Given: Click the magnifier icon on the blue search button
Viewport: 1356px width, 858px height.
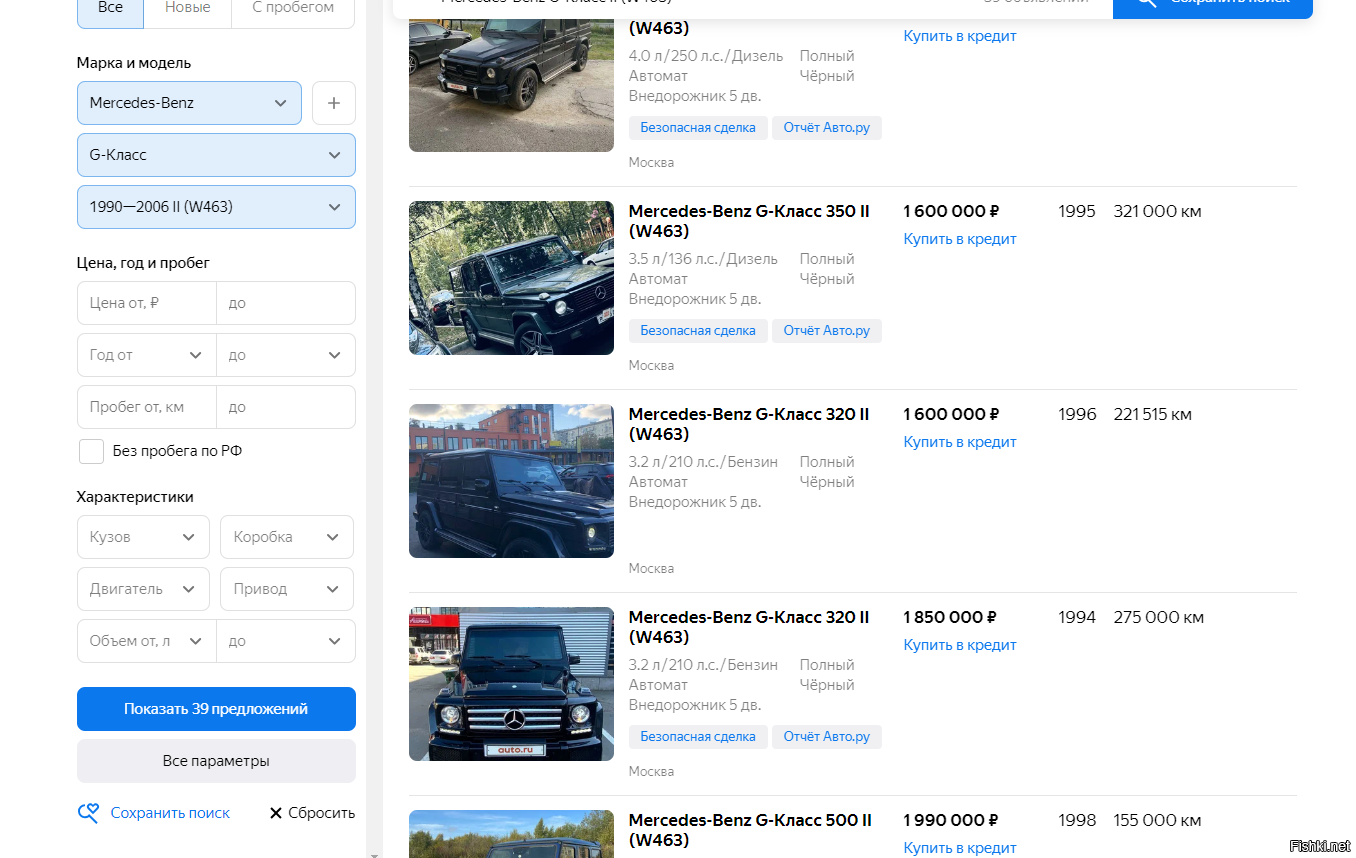Looking at the screenshot, I should (x=1146, y=3).
